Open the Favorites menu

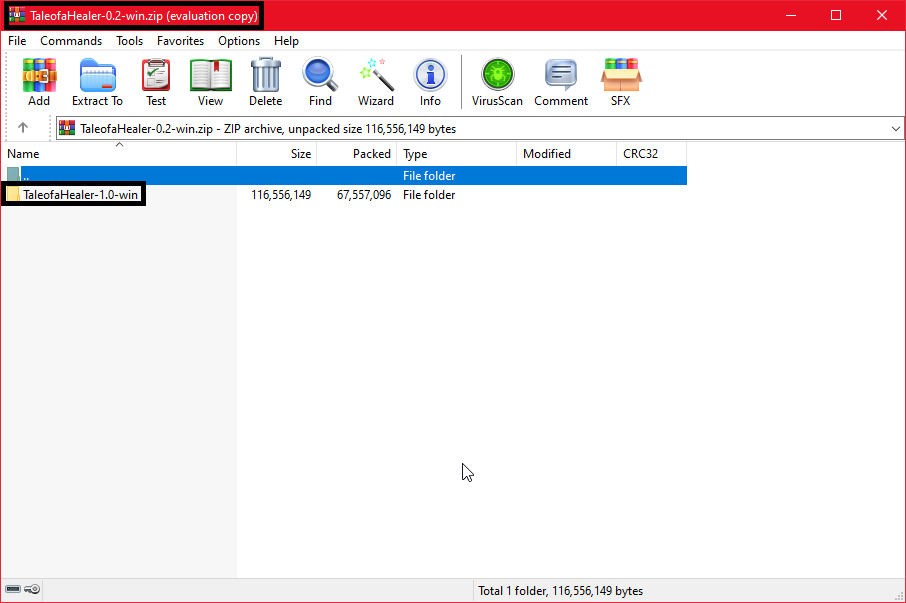(180, 41)
